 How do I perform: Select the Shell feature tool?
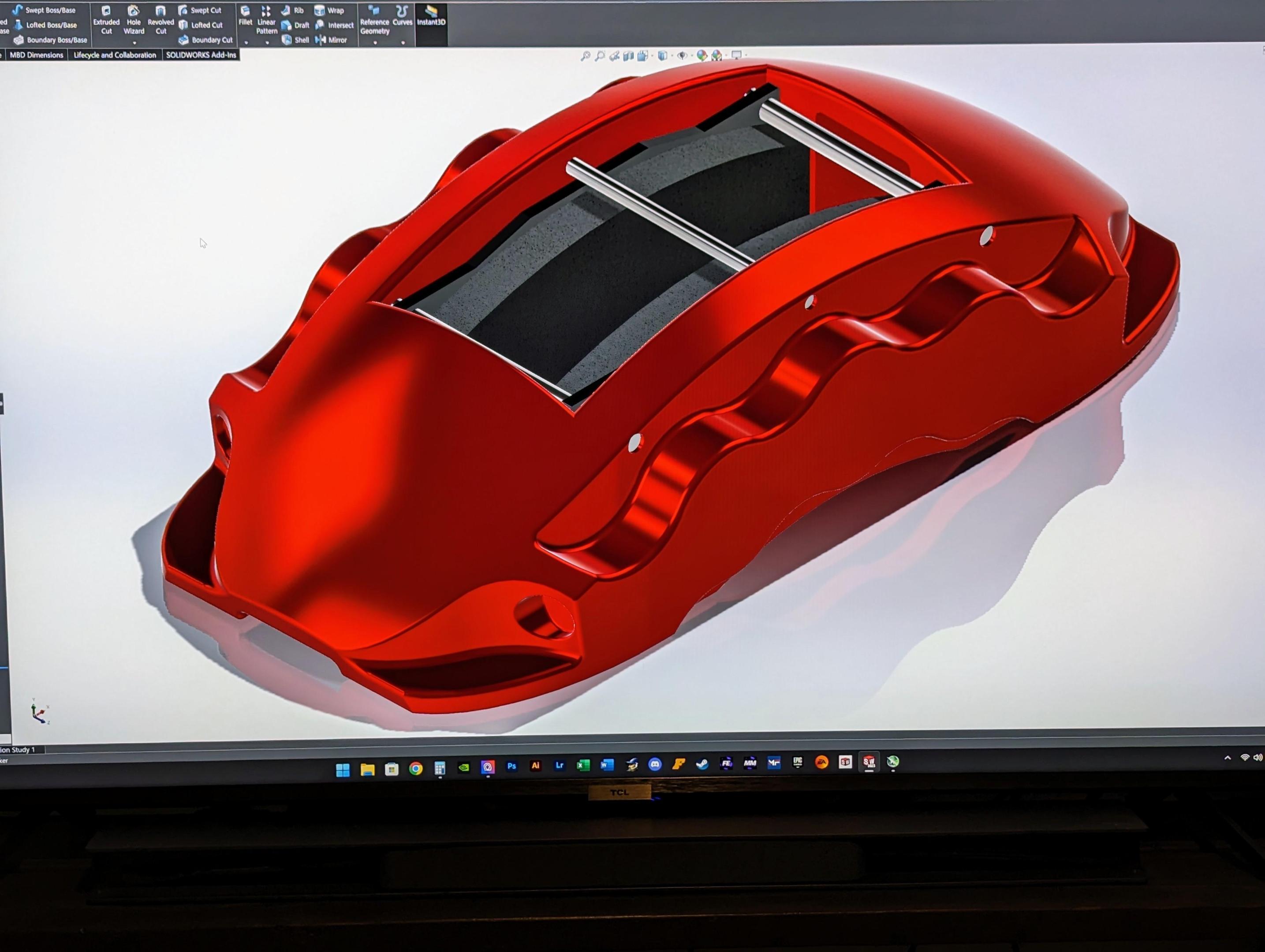(295, 40)
